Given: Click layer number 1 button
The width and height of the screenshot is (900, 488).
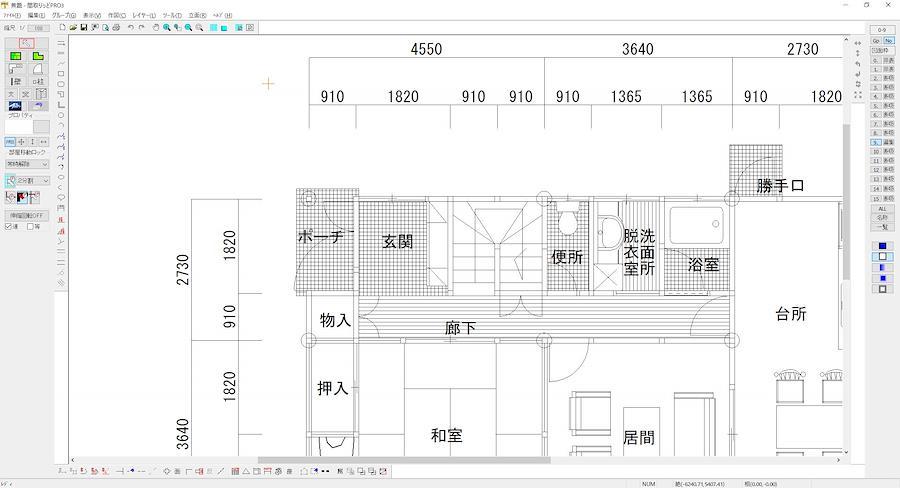Looking at the screenshot, I should pyautogui.click(x=876, y=69).
